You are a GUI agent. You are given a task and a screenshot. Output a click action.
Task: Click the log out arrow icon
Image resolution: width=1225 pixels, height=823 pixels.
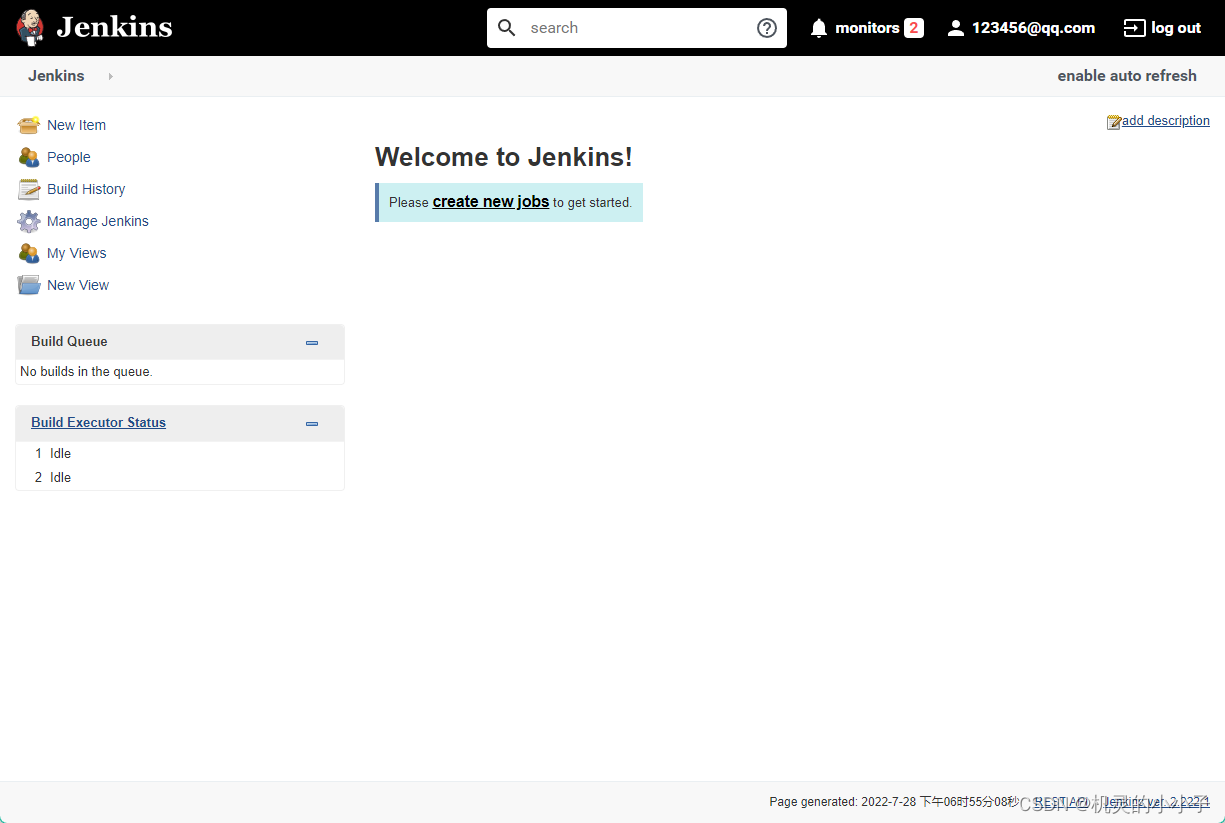click(x=1134, y=28)
